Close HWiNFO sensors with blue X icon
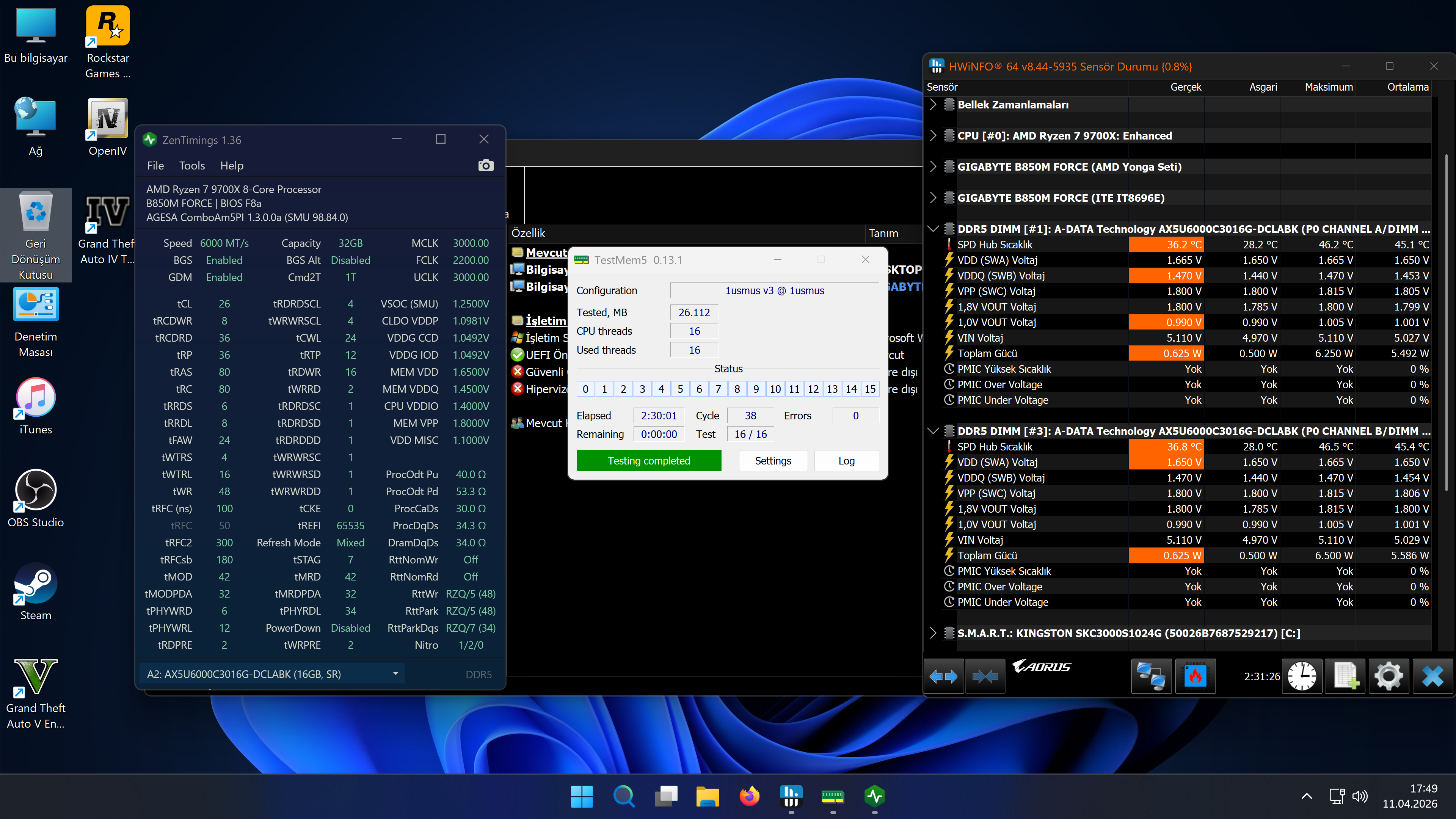This screenshot has width=1456, height=819. (1433, 676)
